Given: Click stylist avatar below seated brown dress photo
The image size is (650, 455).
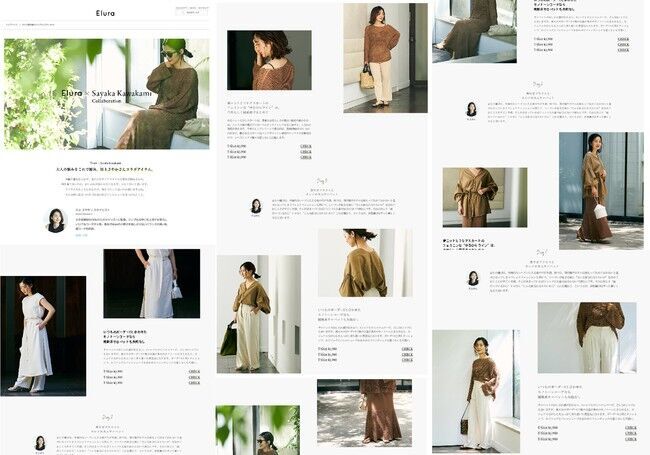Looking at the screenshot, I should (470, 108).
